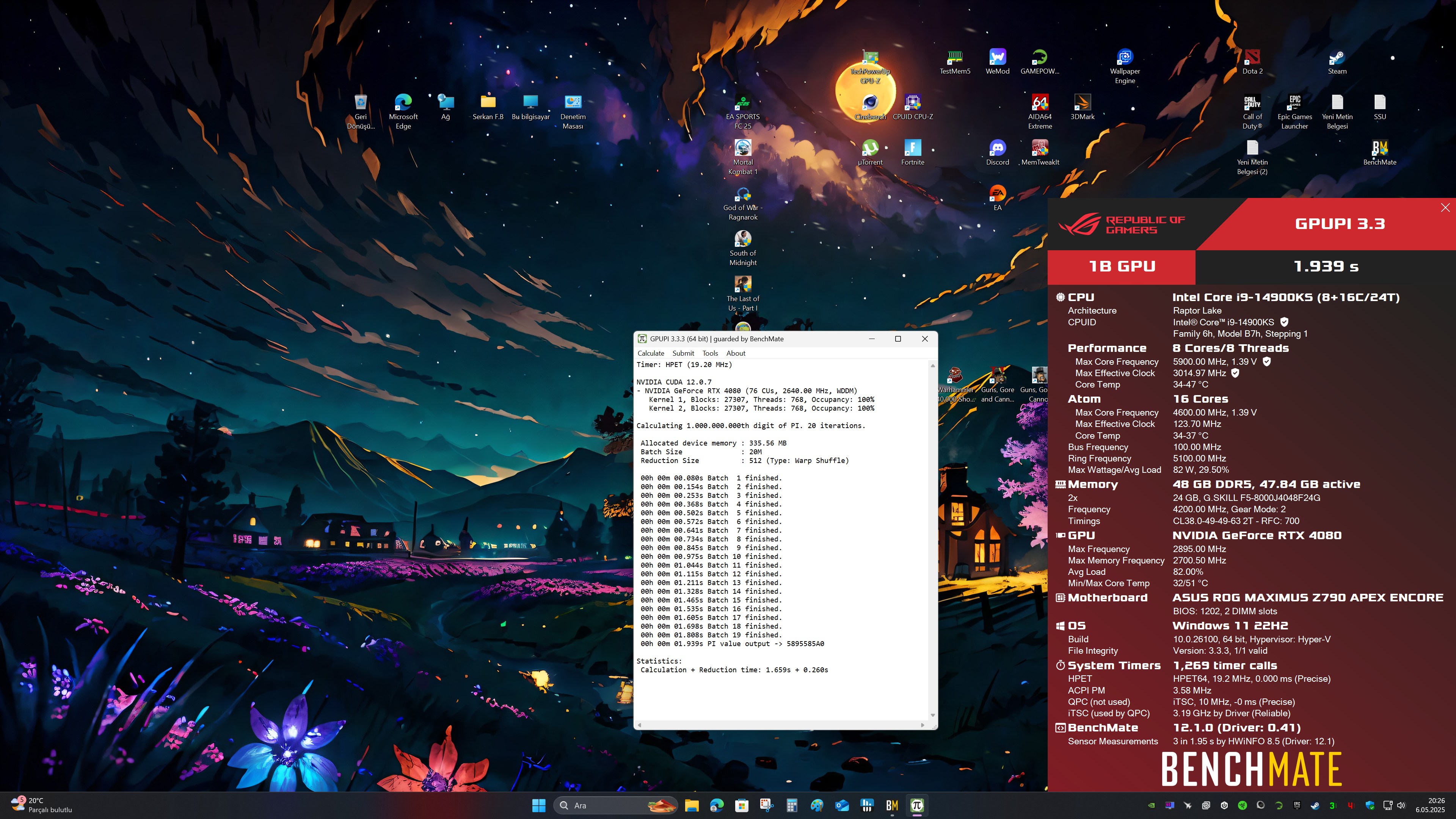The width and height of the screenshot is (1456, 819).
Task: Click the Ara taskbar search box
Action: (615, 805)
